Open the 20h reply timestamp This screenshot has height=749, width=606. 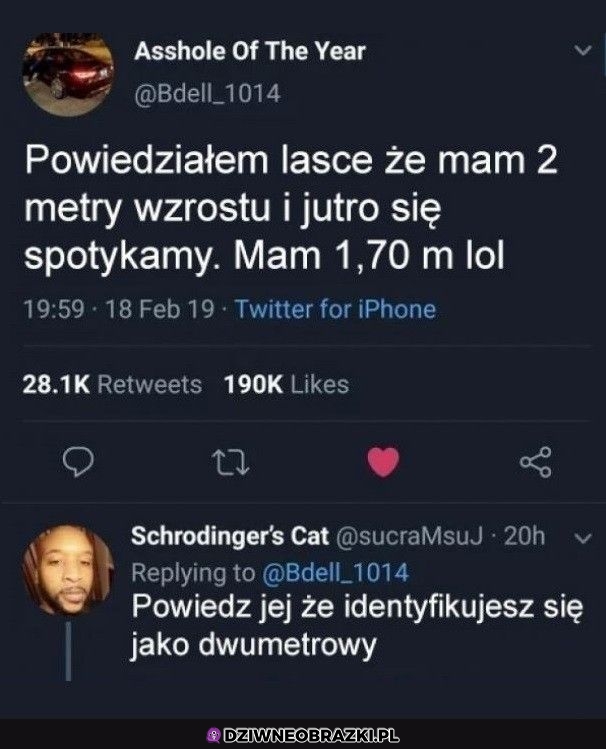coord(524,536)
